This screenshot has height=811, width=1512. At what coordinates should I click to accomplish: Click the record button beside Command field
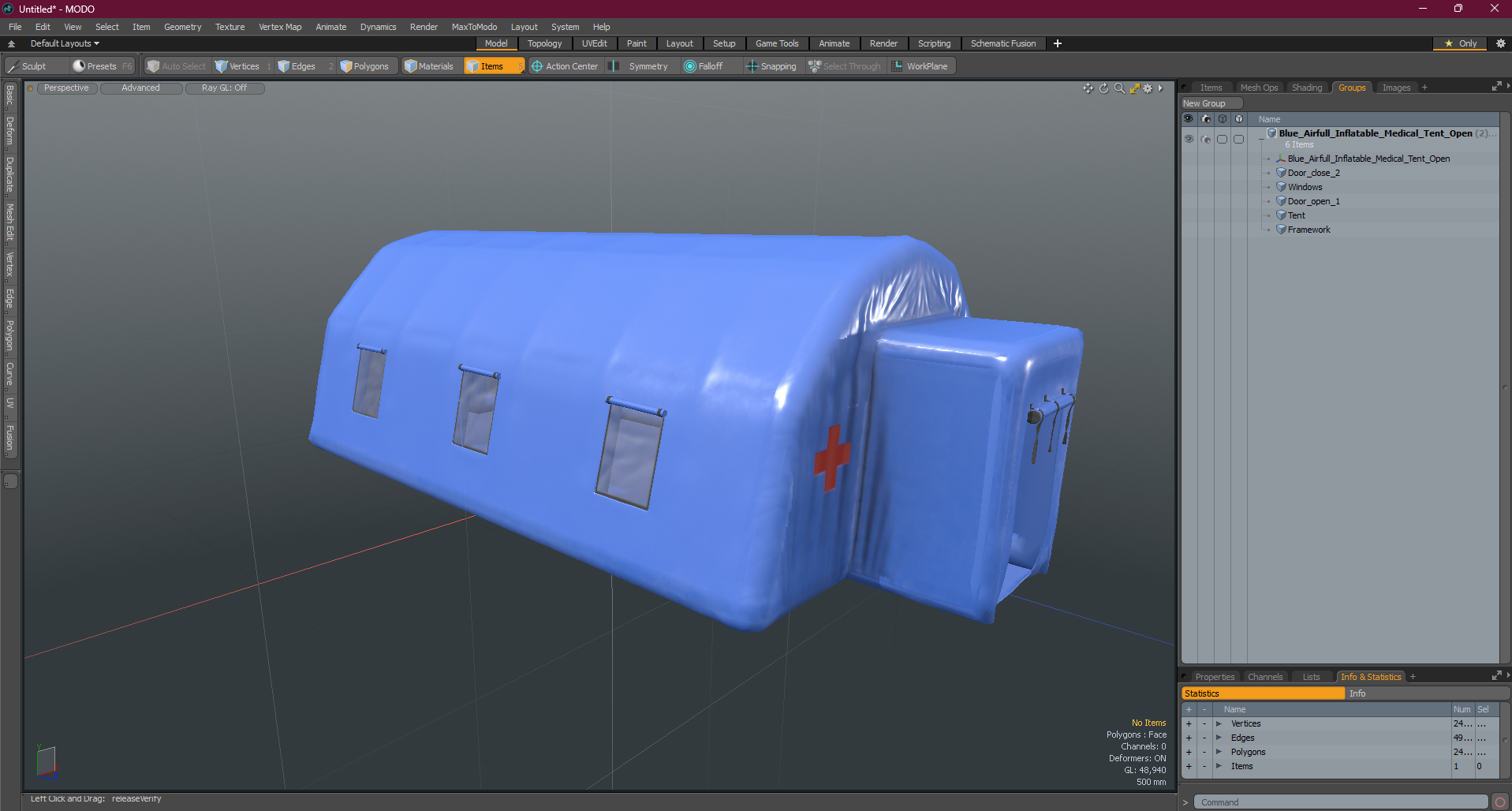[x=1500, y=802]
